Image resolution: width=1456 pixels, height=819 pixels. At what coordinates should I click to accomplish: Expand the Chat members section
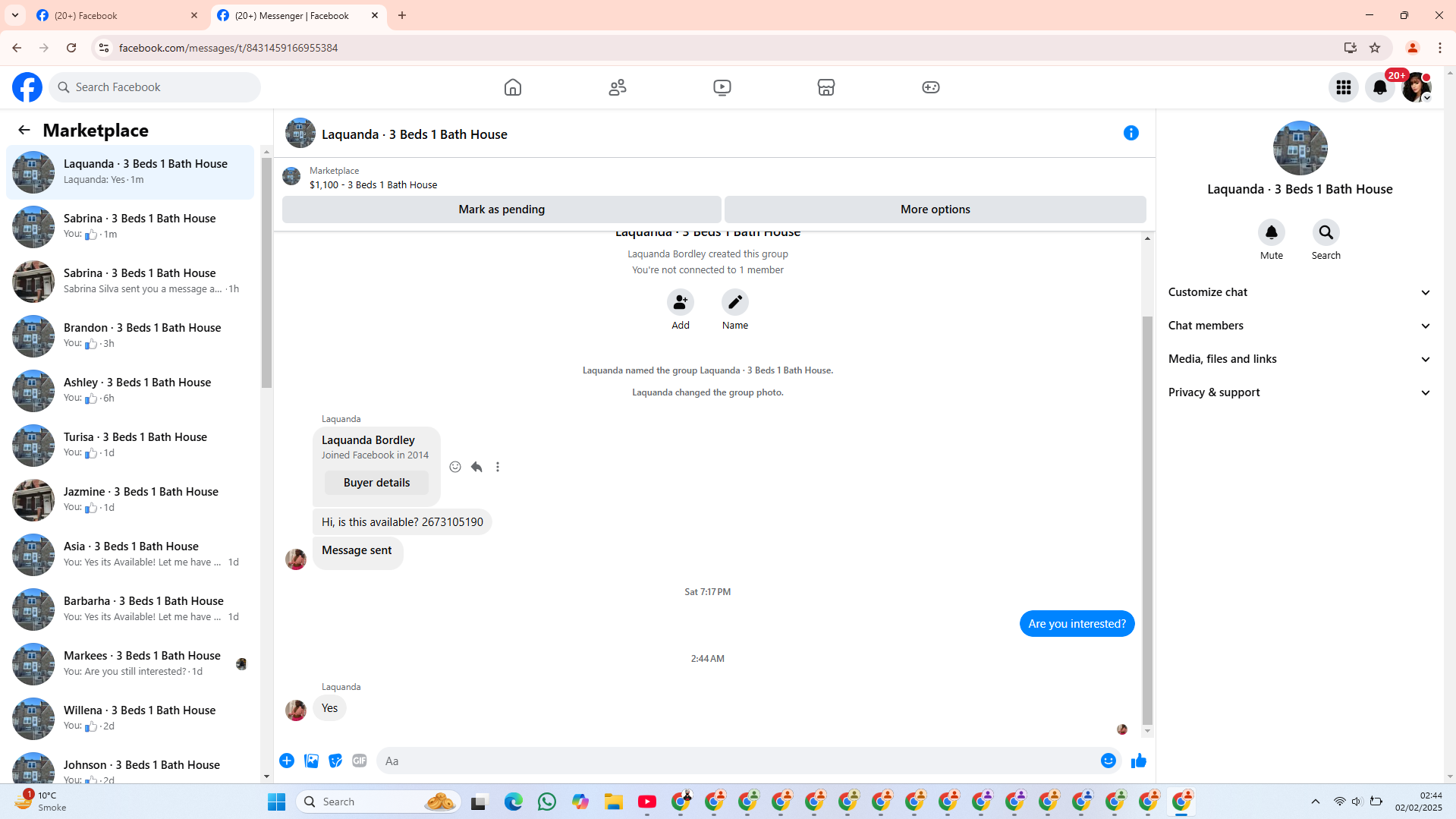click(x=1300, y=326)
